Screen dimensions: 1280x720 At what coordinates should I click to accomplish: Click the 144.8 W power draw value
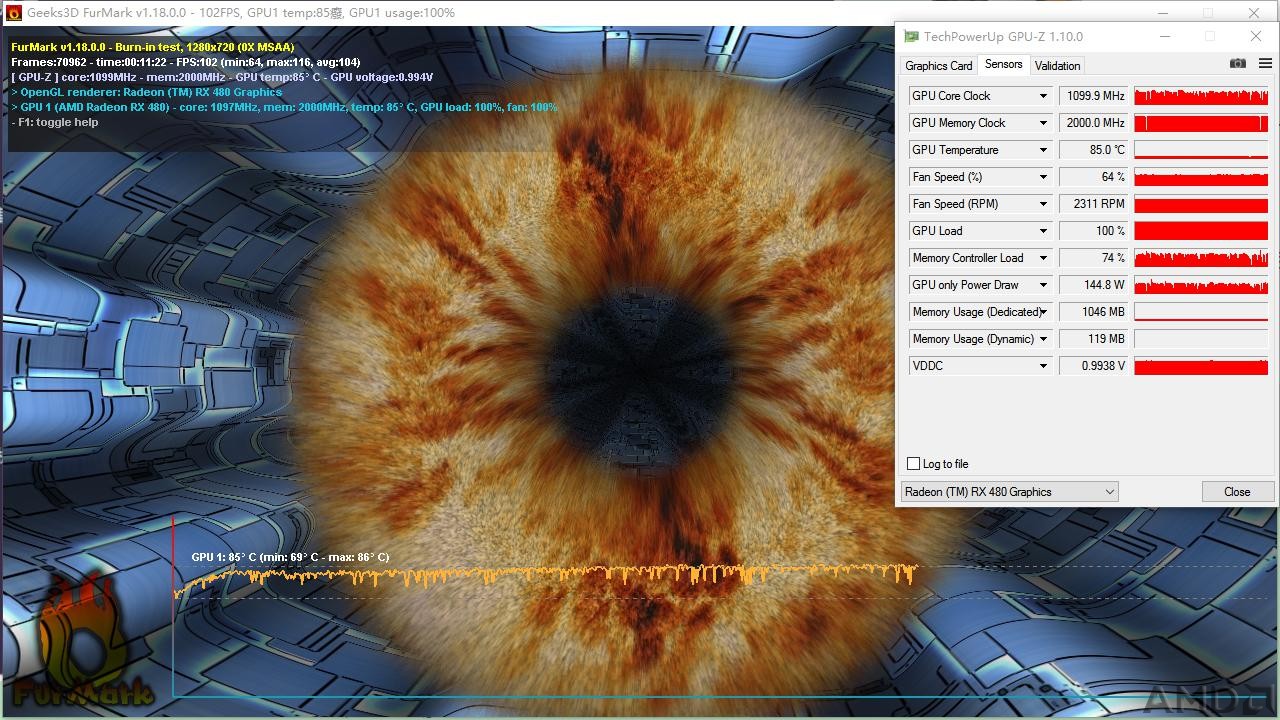1093,285
